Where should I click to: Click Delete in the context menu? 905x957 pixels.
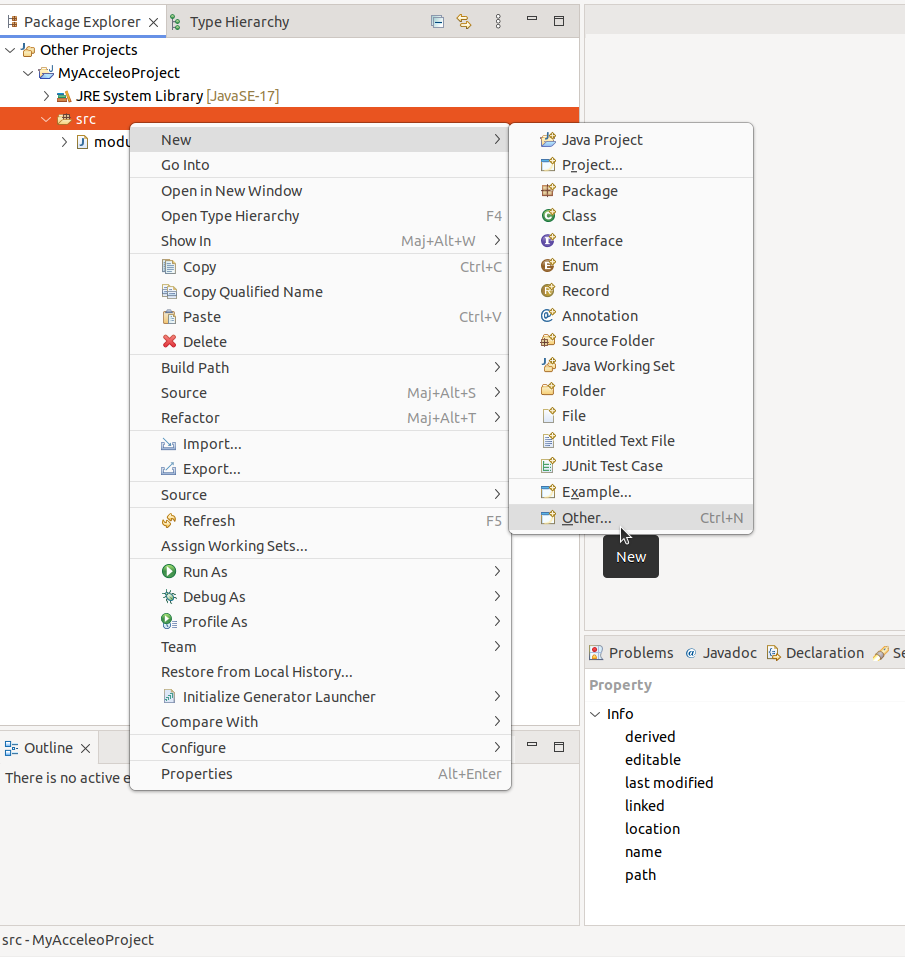pos(204,342)
